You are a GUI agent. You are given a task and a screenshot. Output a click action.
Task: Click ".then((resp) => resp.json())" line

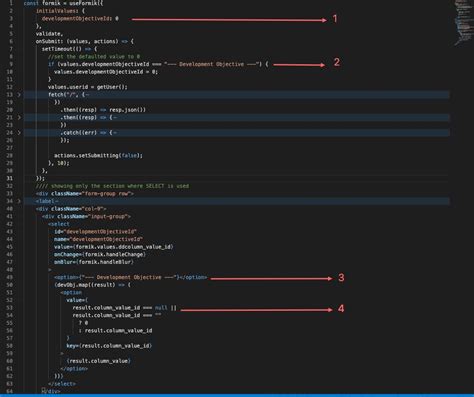point(103,110)
